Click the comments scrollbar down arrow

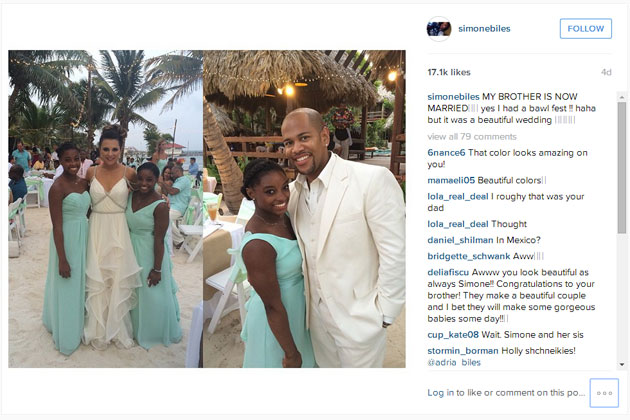(x=622, y=364)
